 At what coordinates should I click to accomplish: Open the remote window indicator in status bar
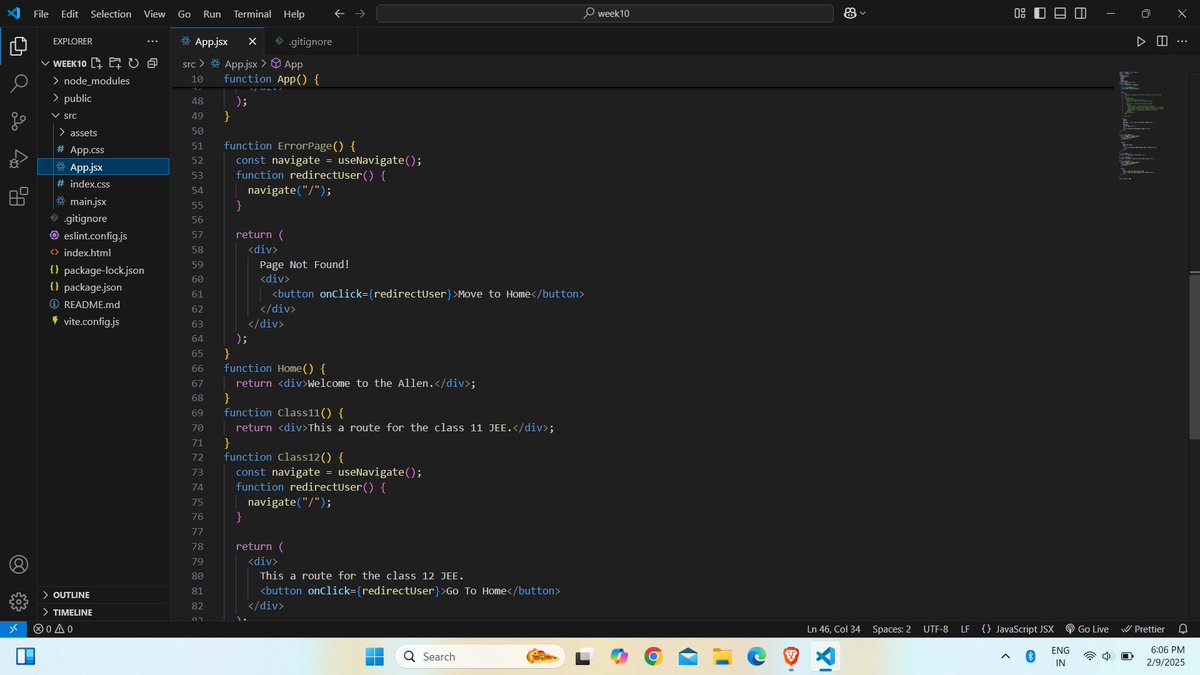12,629
